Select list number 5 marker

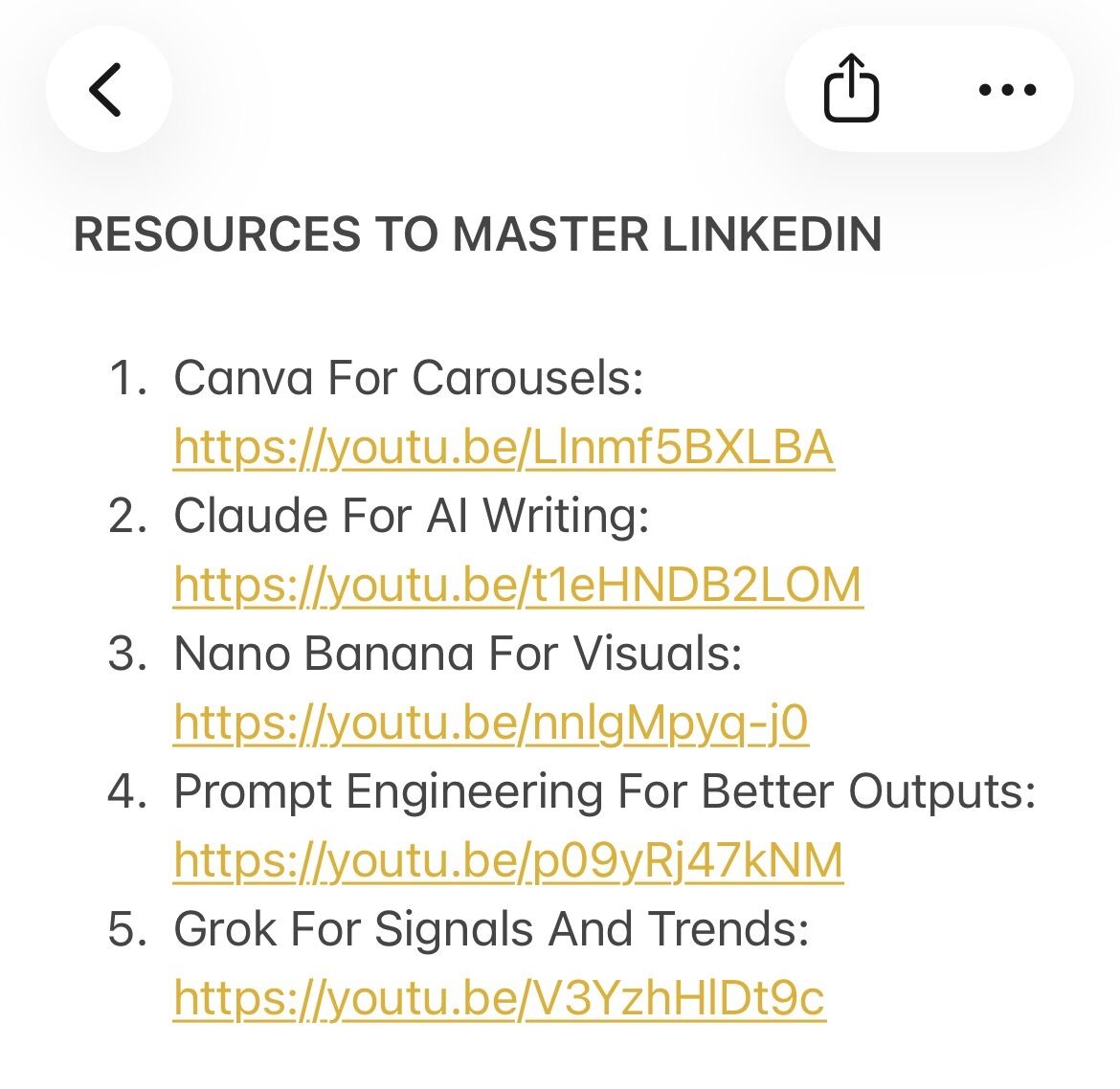127,929
